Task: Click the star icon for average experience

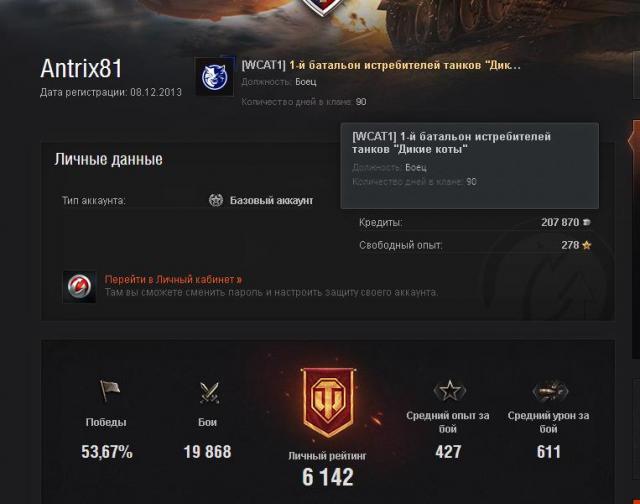Action: point(449,390)
